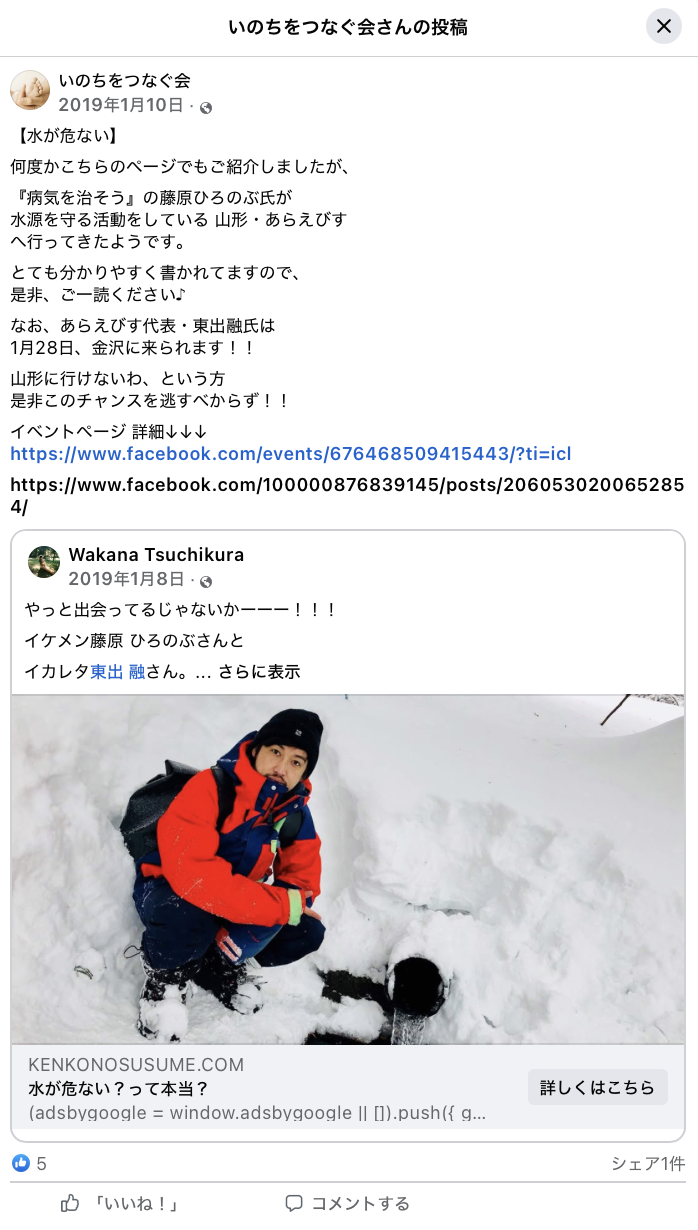Viewport: 698px width, 1230px height.
Task: Open いのちをつなぐ会 profile avatar
Action: [30, 91]
